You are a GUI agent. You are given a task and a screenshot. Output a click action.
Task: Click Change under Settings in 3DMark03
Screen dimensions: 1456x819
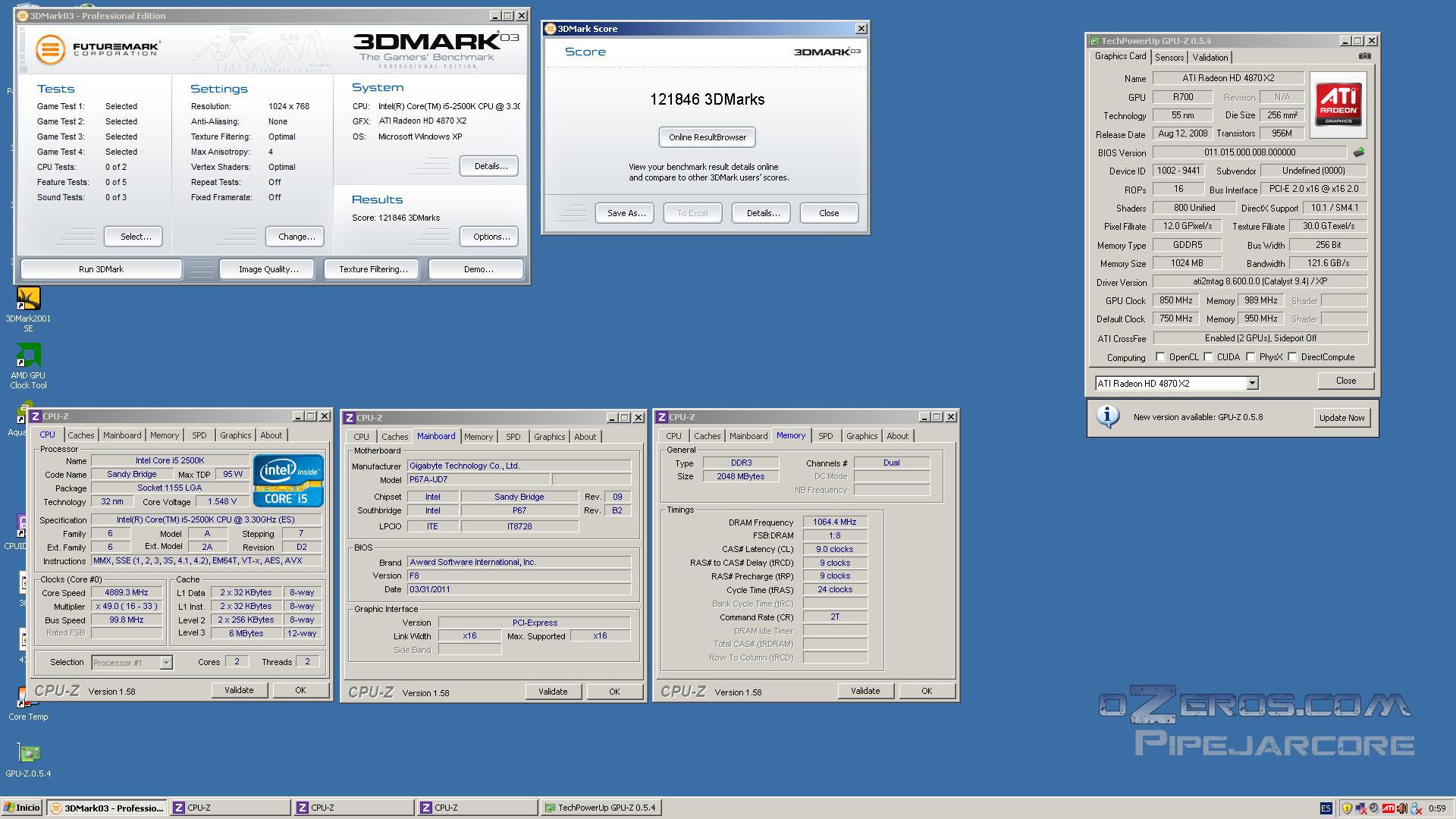point(296,237)
